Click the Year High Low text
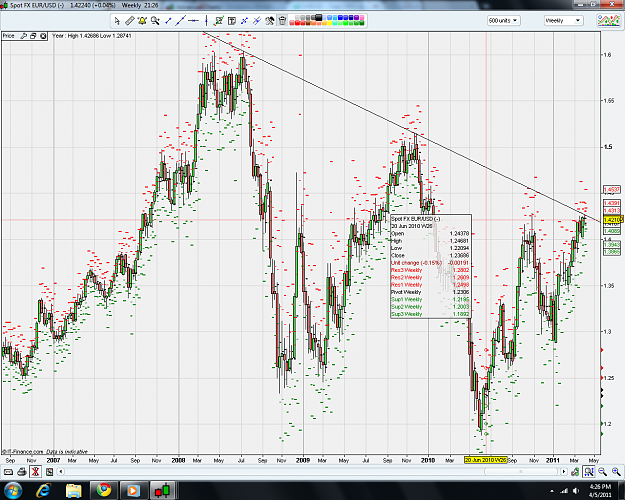Image resolution: width=625 pixels, height=500 pixels. click(x=92, y=36)
